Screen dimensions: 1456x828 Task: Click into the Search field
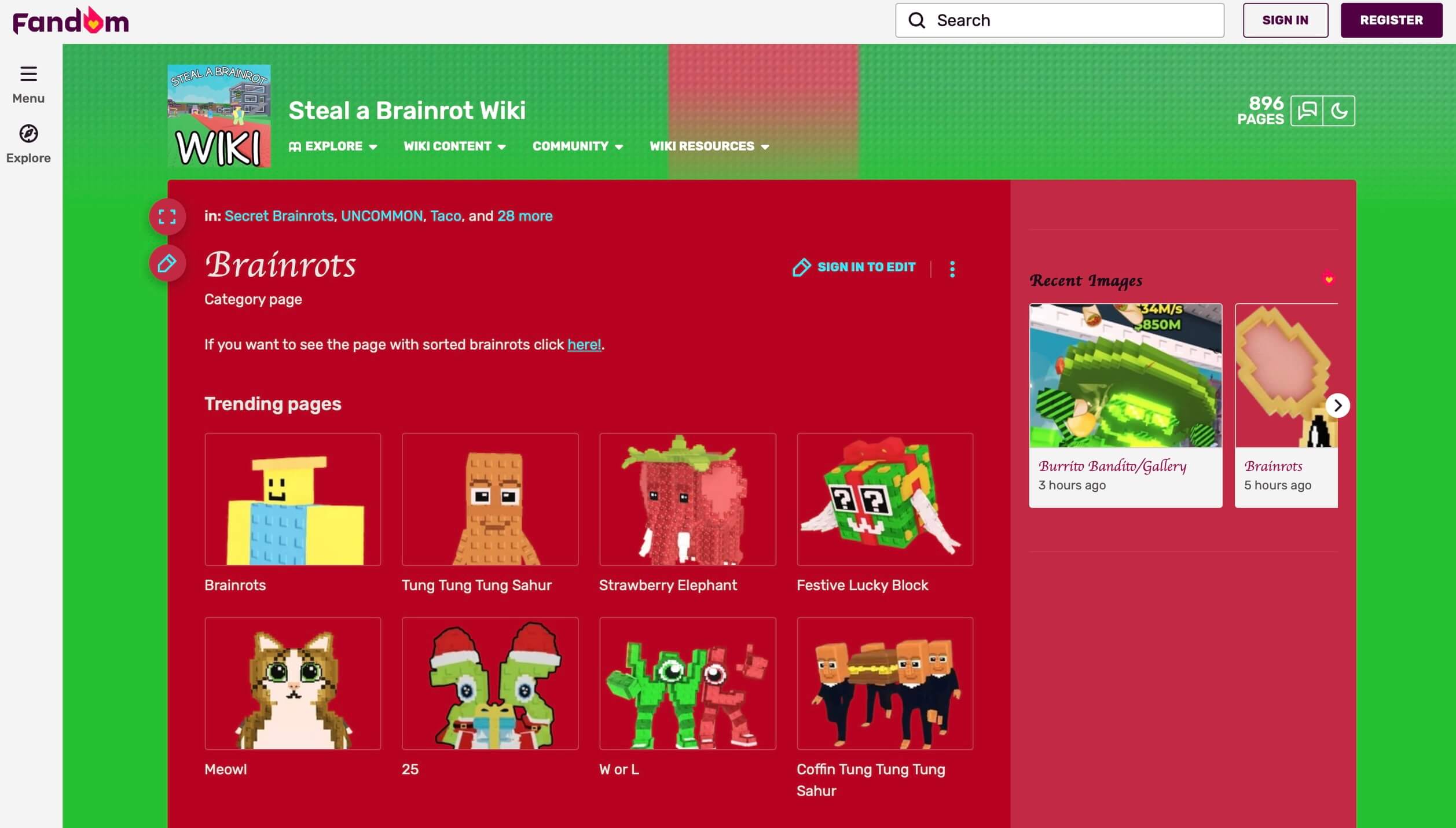click(1071, 20)
